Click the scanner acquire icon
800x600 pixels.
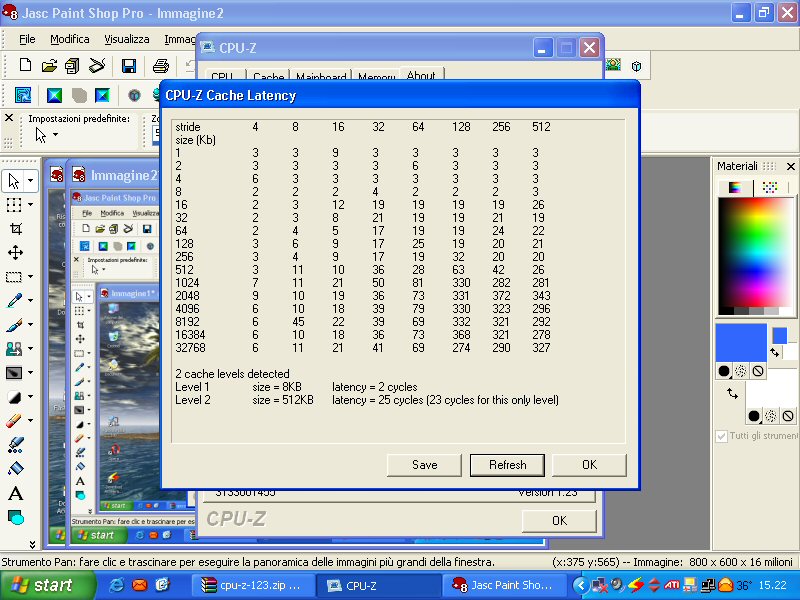pyautogui.click(x=96, y=65)
